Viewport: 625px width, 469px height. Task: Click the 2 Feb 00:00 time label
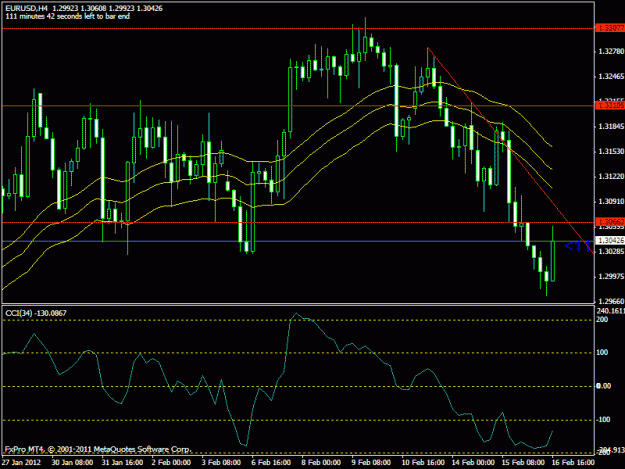pyautogui.click(x=171, y=462)
